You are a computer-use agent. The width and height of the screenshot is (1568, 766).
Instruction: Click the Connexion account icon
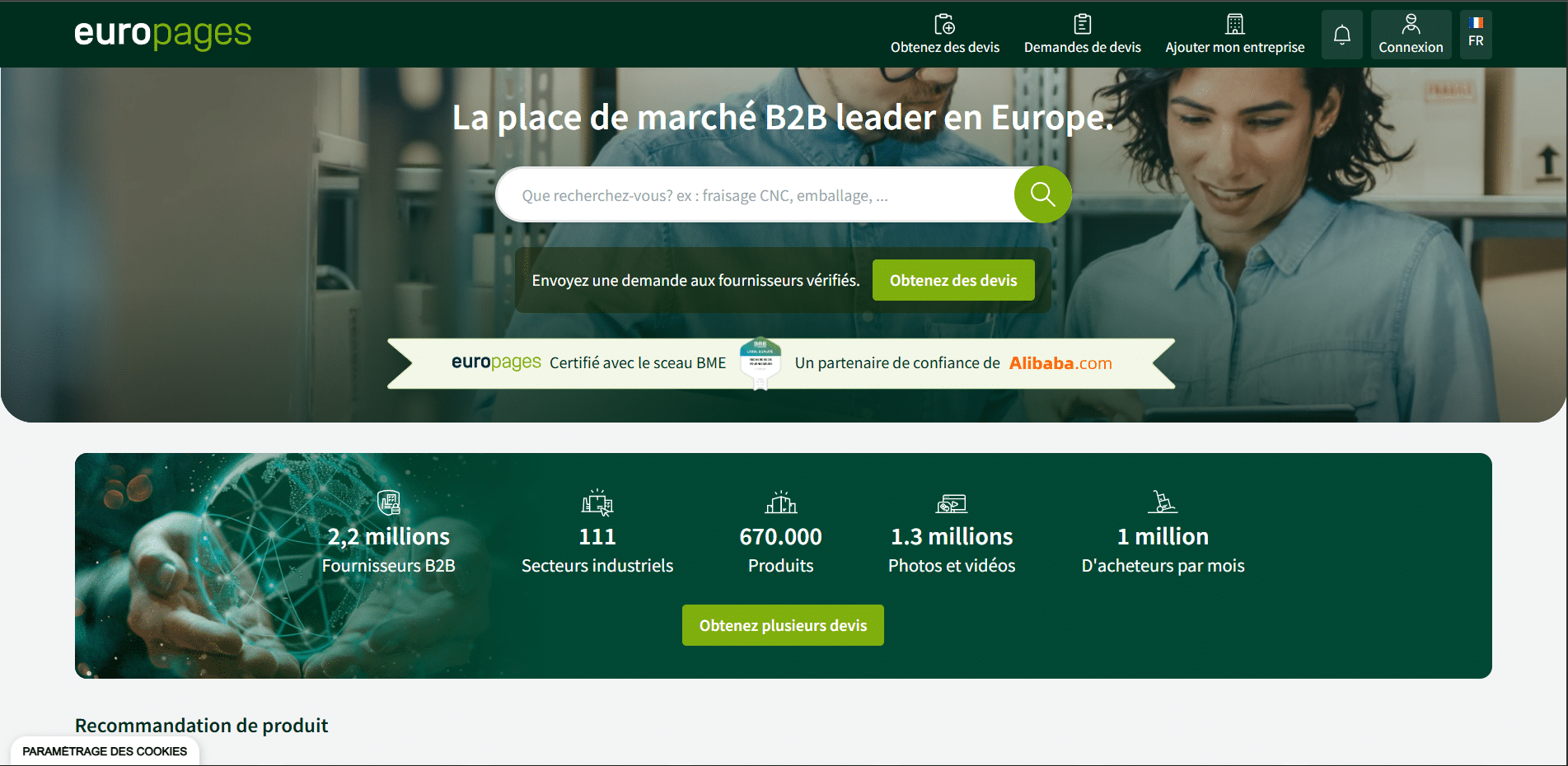point(1410,21)
